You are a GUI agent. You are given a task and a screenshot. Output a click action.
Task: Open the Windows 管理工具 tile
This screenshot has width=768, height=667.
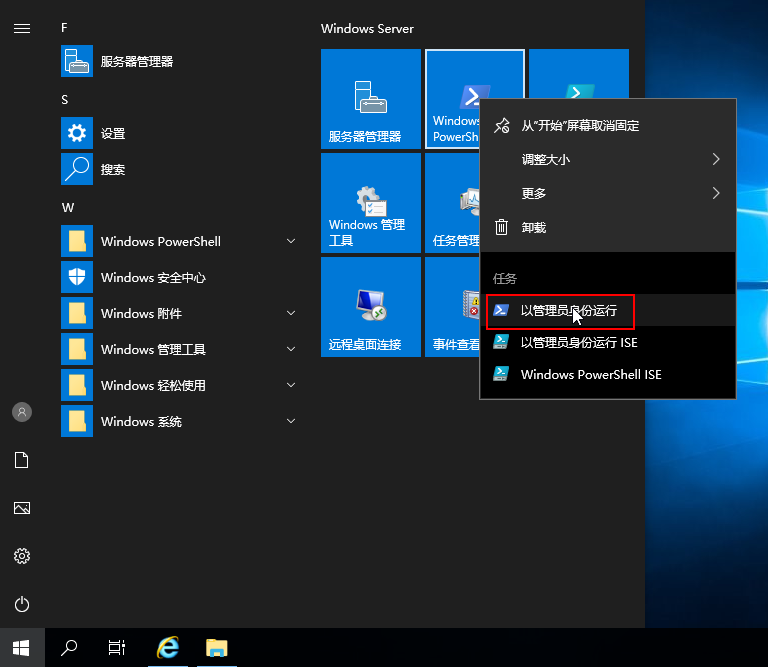(x=371, y=203)
